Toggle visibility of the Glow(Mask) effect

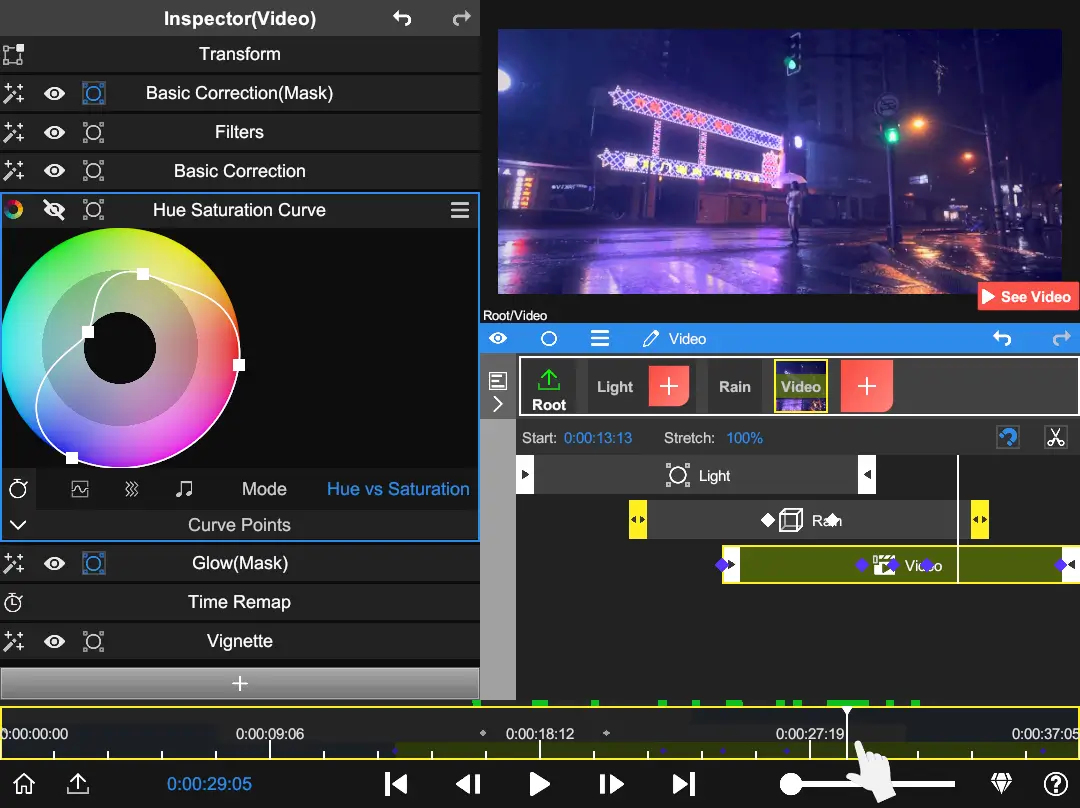tap(54, 562)
